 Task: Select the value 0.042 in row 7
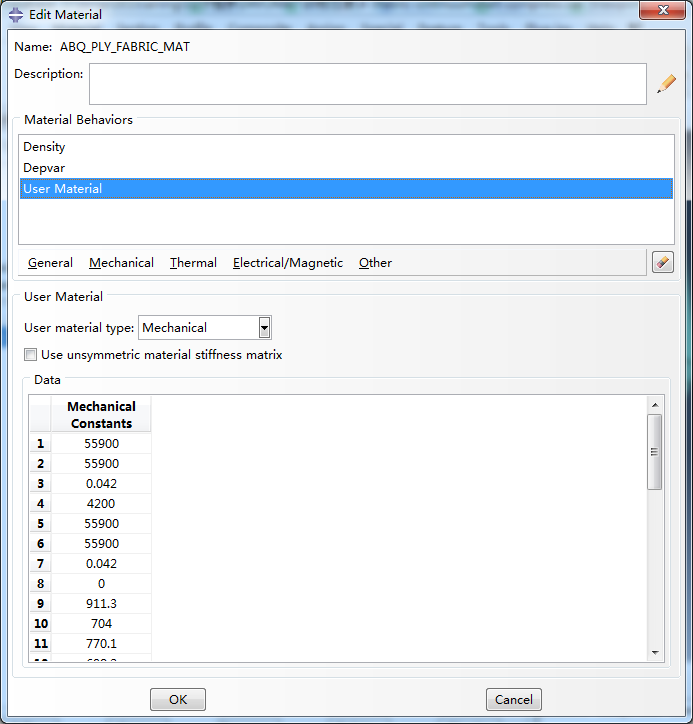[102, 564]
